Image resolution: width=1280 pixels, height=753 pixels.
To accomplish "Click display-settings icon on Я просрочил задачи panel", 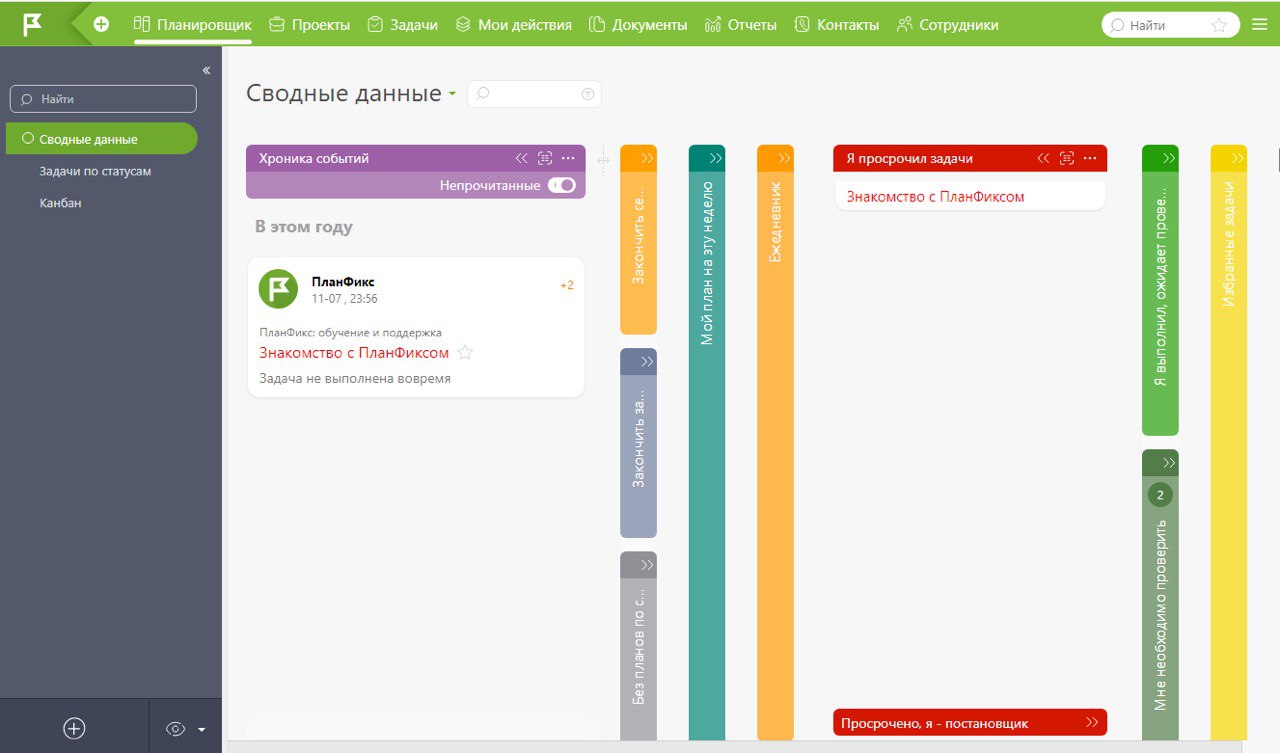I will pos(1066,158).
